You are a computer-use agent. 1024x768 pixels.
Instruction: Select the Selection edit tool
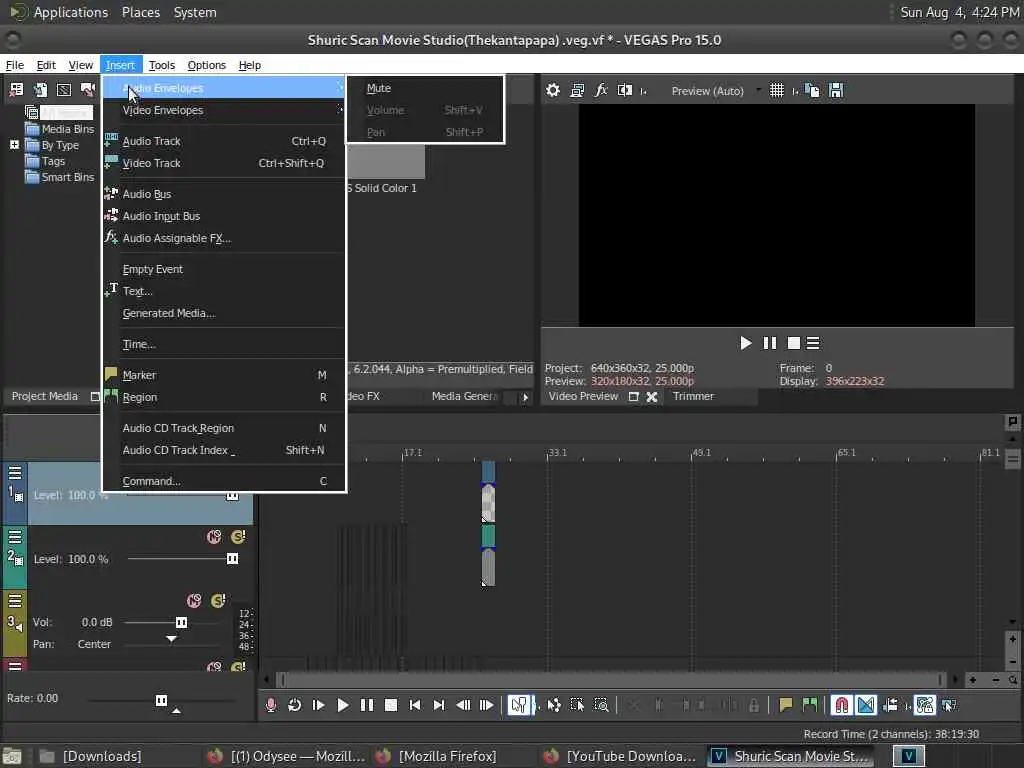point(577,705)
